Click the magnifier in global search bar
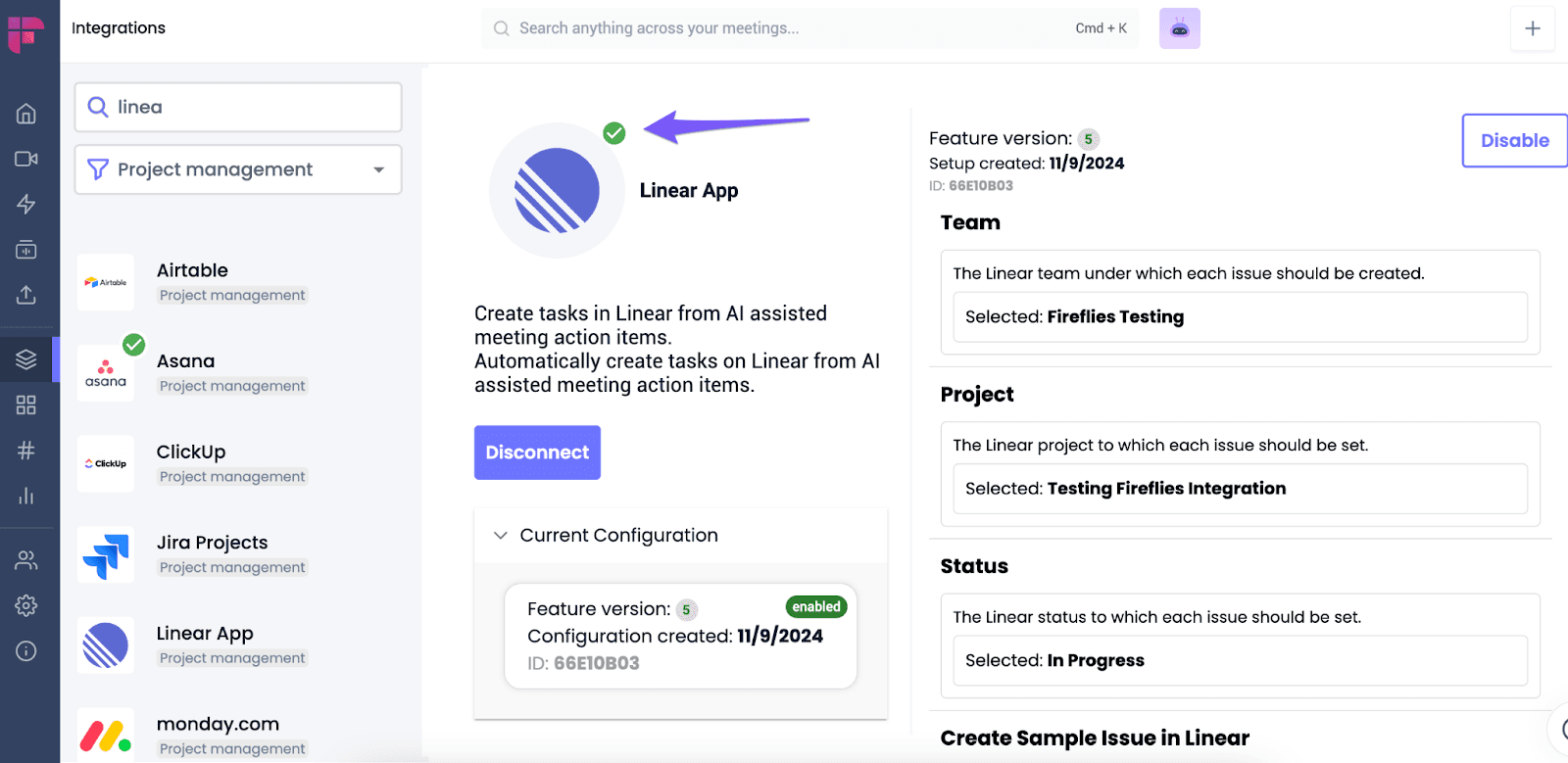Image resolution: width=1568 pixels, height=763 pixels. point(501,28)
